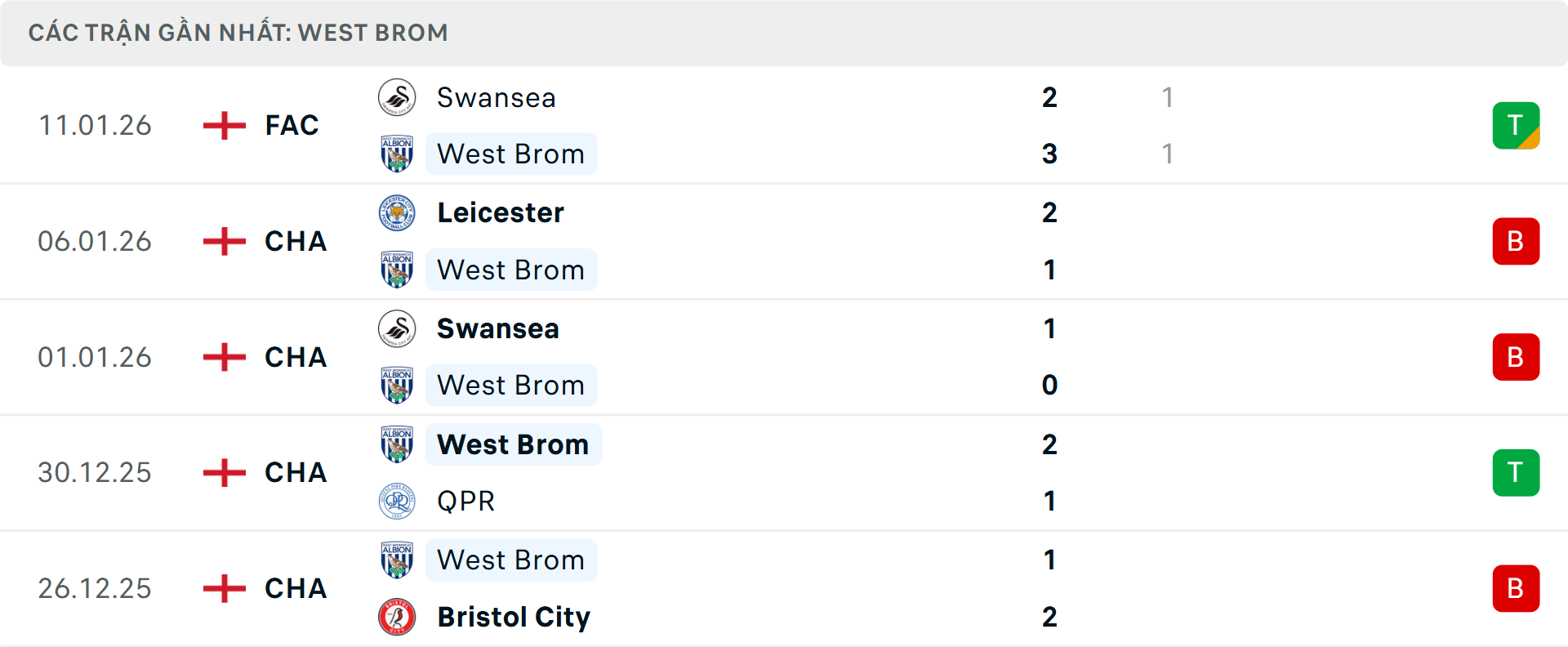
Task: Open the QPR club badge
Action: pyautogui.click(x=397, y=501)
